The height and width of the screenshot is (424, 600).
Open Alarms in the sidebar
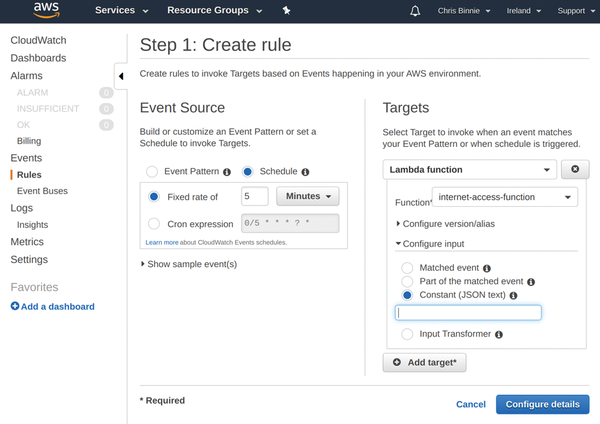point(26,75)
